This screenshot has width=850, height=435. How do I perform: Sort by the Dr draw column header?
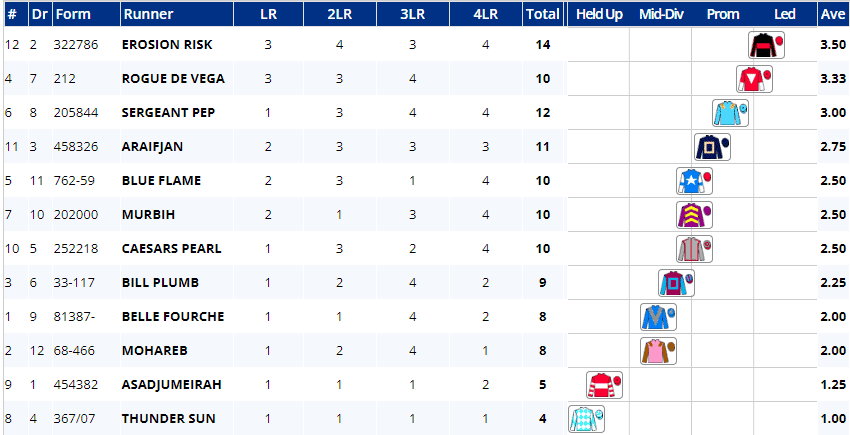pos(40,15)
